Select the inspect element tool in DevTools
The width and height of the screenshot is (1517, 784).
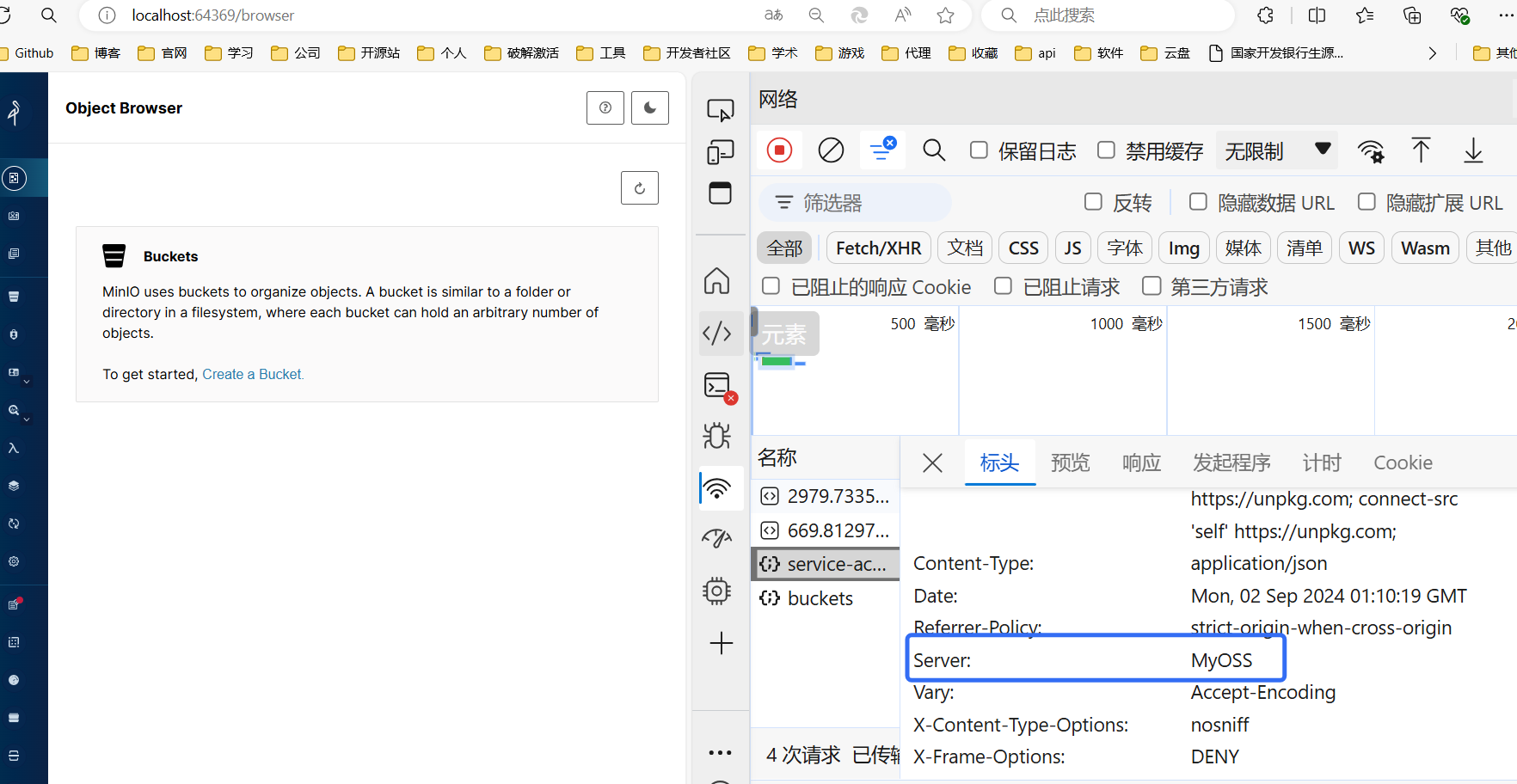tap(721, 110)
